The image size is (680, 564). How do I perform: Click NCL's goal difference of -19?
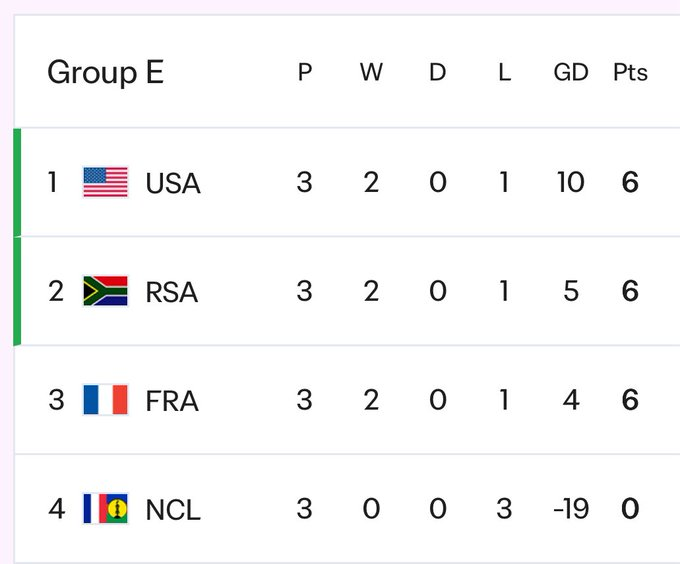coord(570,509)
